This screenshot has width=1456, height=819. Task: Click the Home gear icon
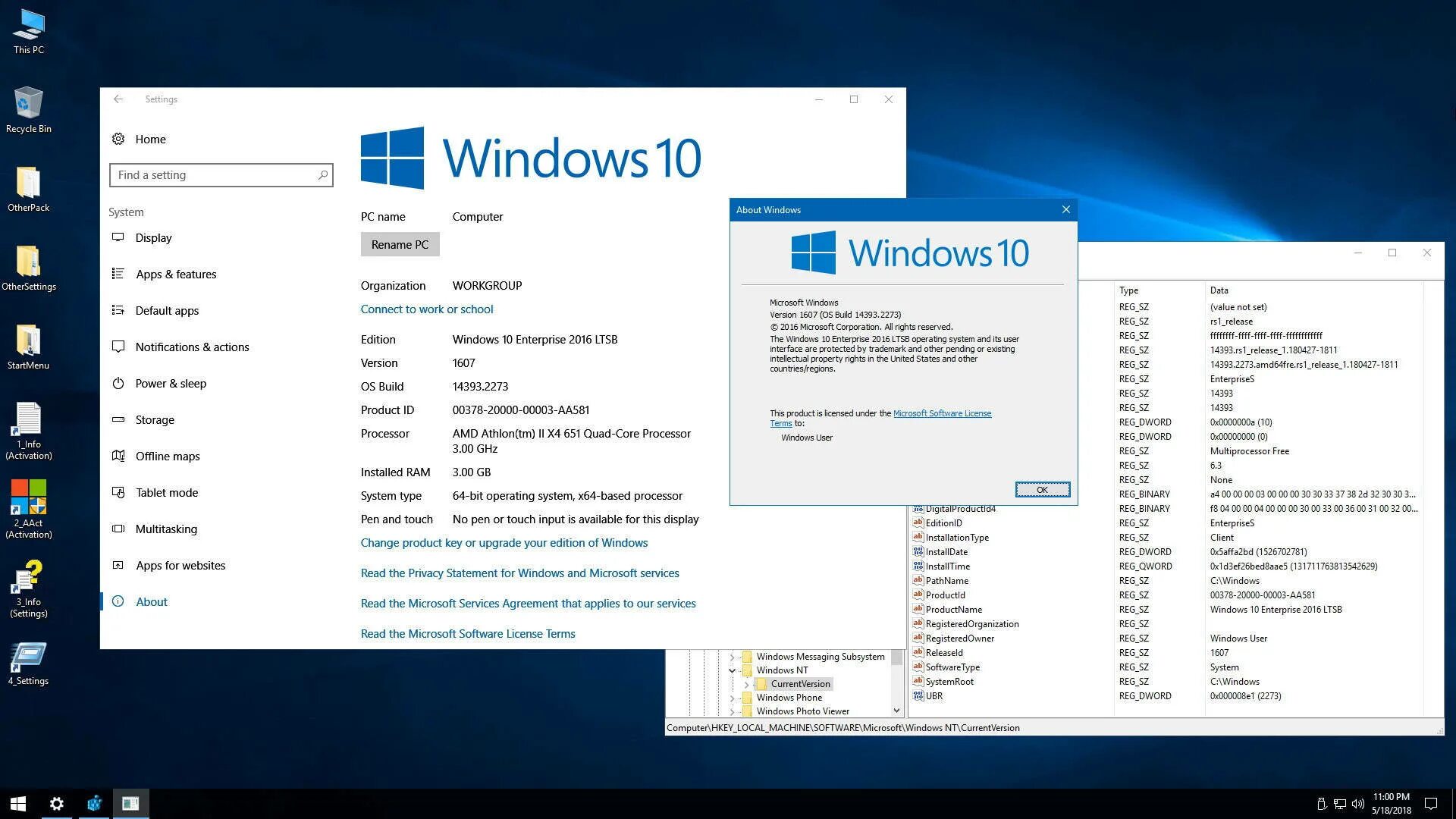[118, 140]
